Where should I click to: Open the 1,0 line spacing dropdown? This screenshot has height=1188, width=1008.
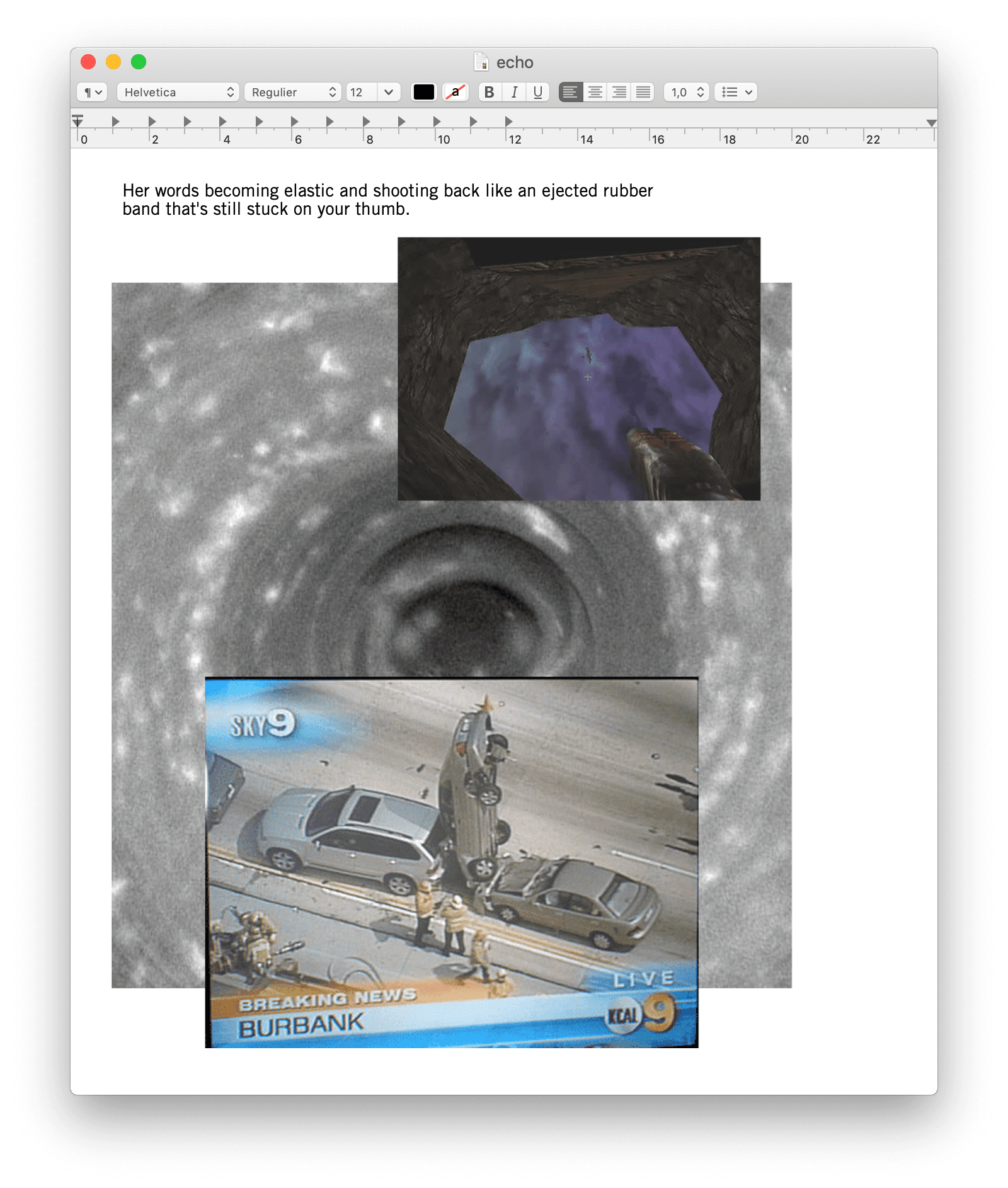(687, 92)
